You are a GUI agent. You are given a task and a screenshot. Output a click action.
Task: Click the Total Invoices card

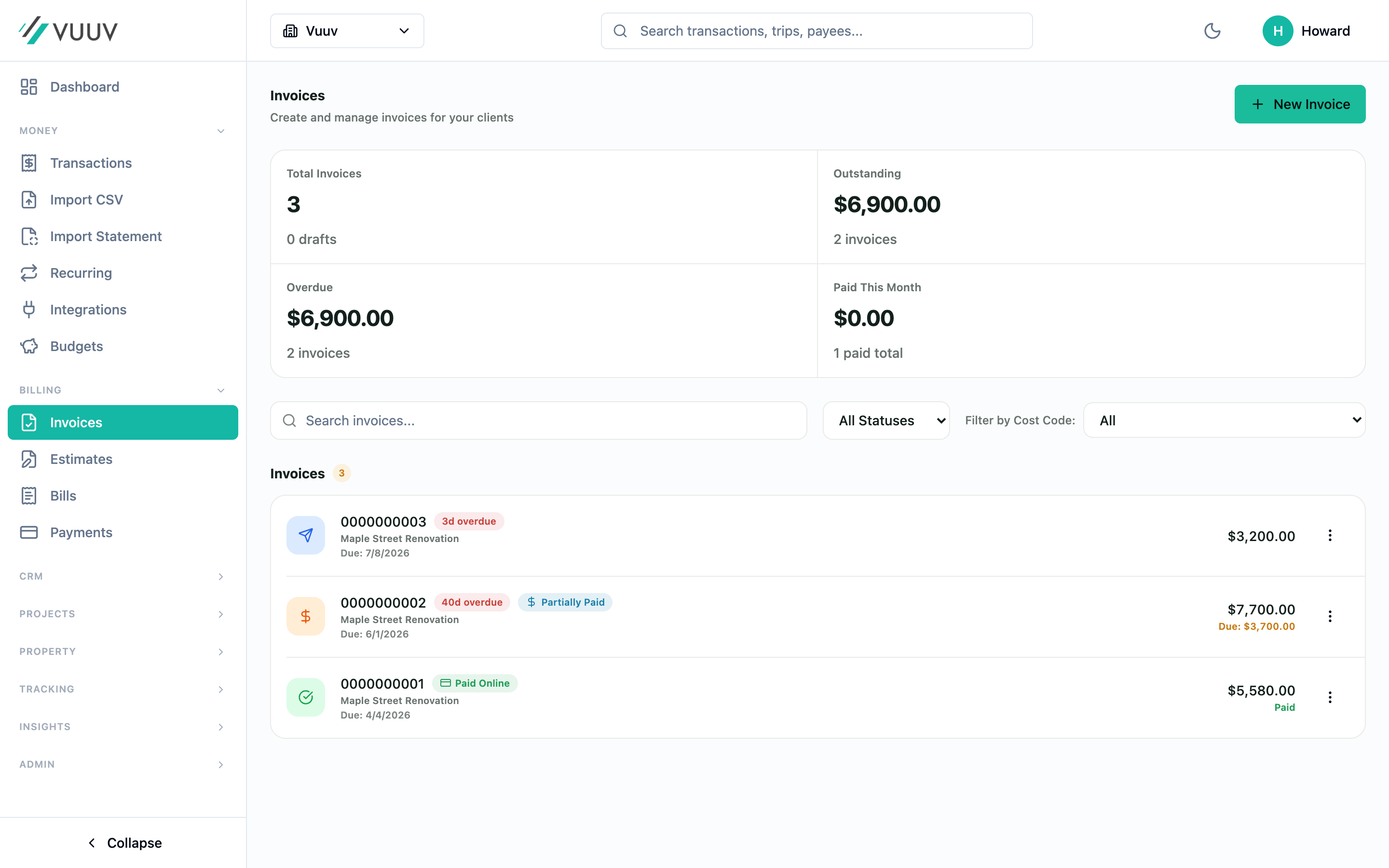pos(544,207)
